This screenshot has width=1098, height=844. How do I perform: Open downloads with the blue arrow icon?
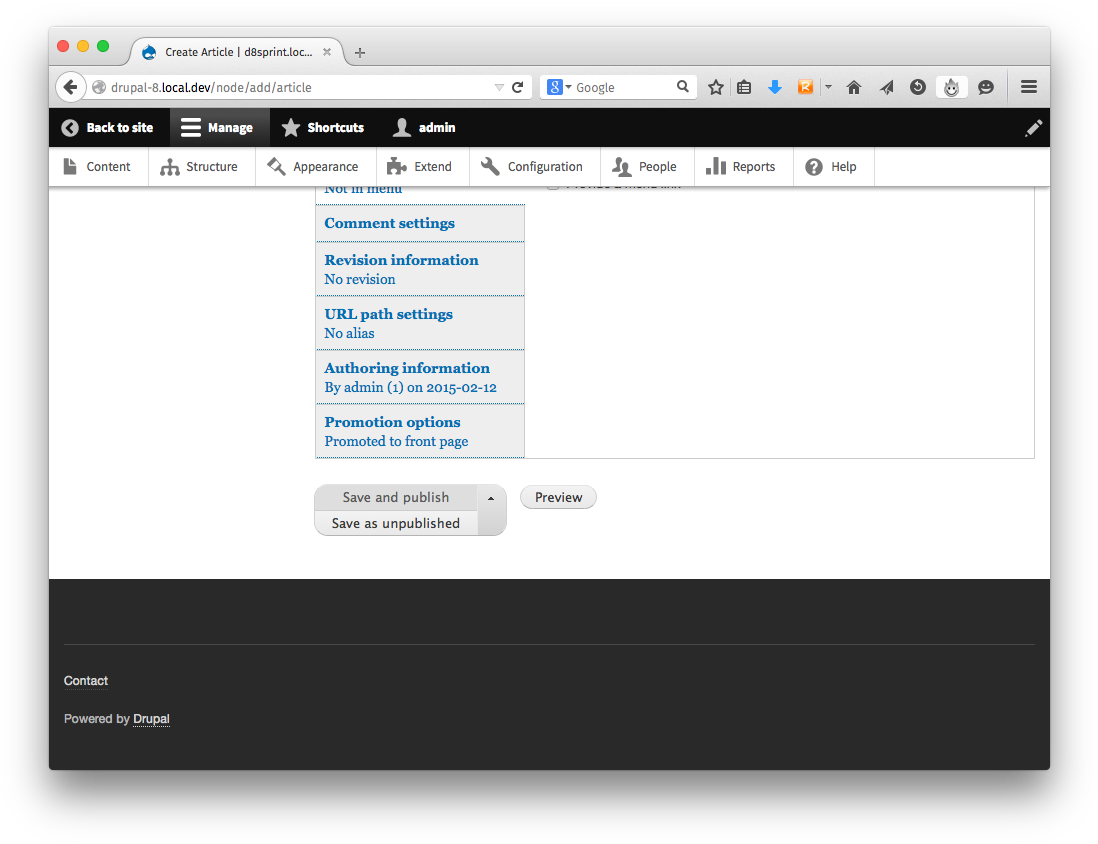click(x=774, y=87)
